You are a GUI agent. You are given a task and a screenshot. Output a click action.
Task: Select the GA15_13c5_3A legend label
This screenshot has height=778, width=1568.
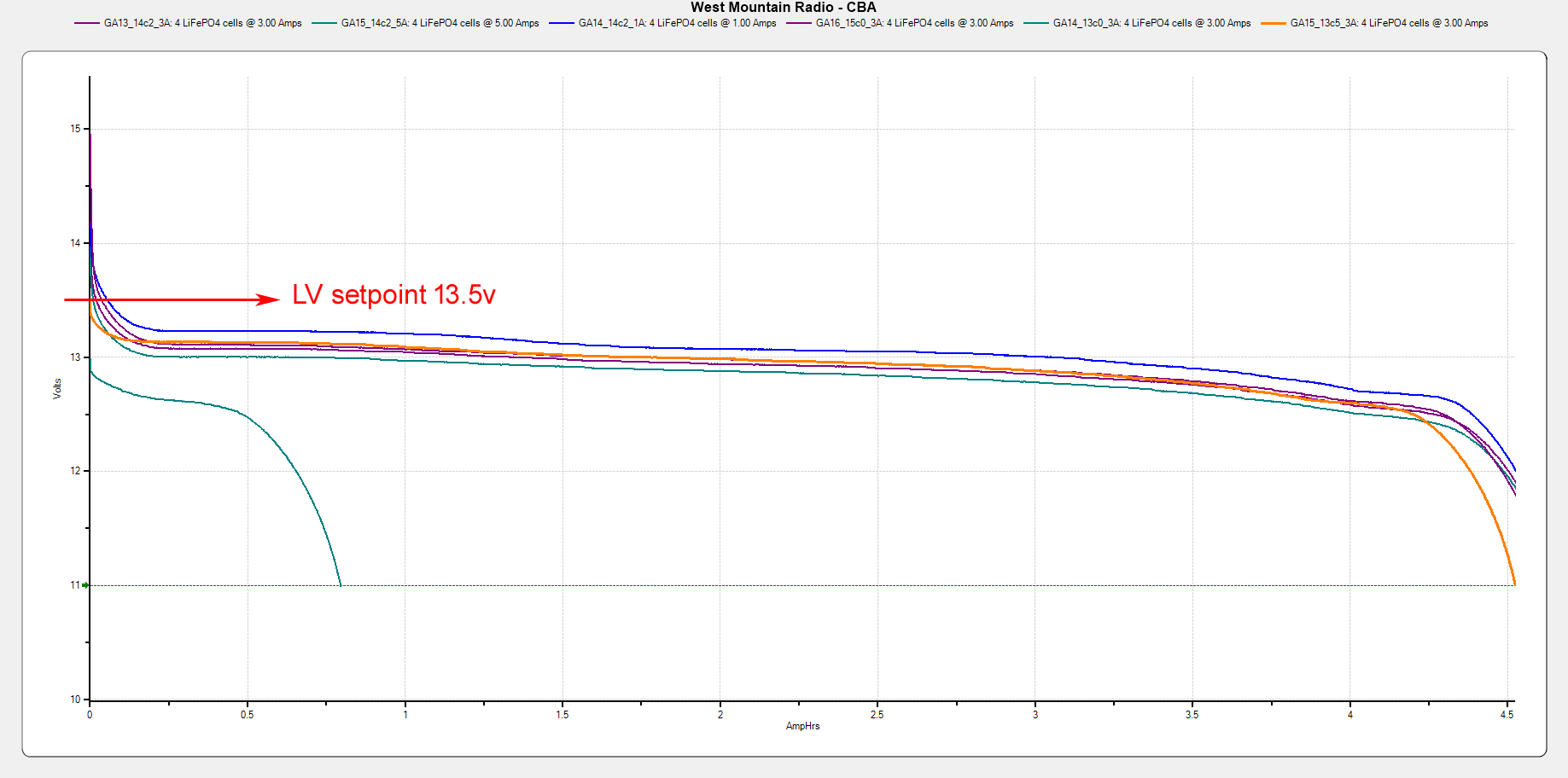(1389, 23)
